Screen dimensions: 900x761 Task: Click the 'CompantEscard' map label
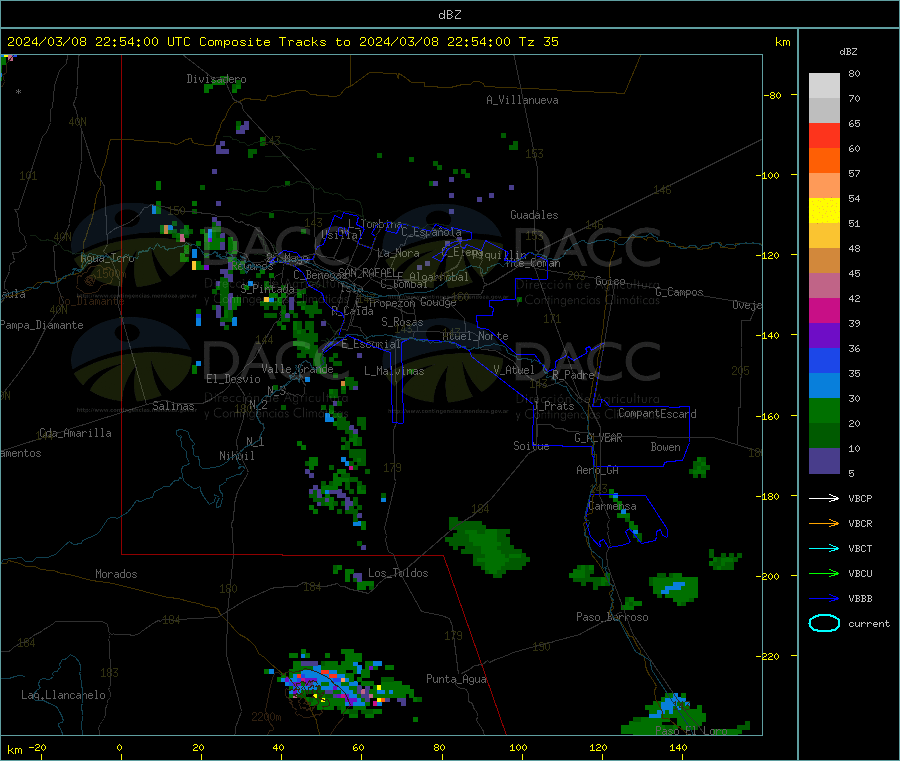click(657, 413)
